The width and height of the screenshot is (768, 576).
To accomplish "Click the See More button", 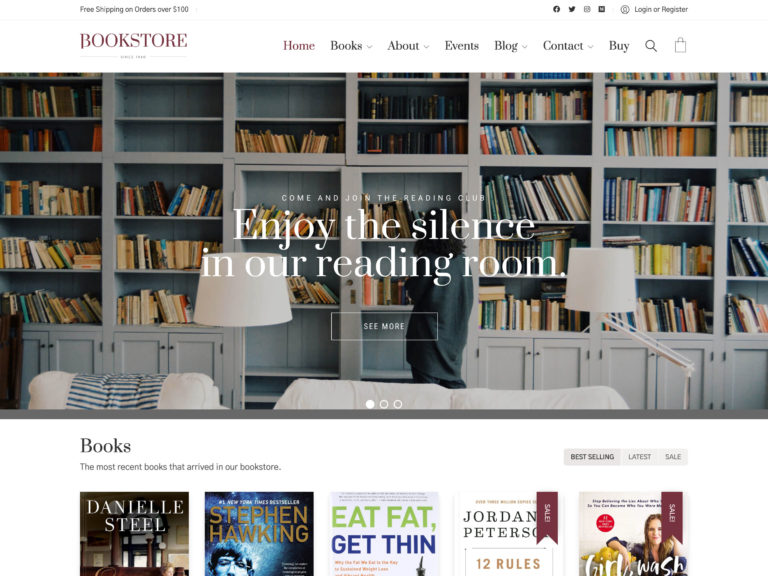I will pyautogui.click(x=384, y=326).
